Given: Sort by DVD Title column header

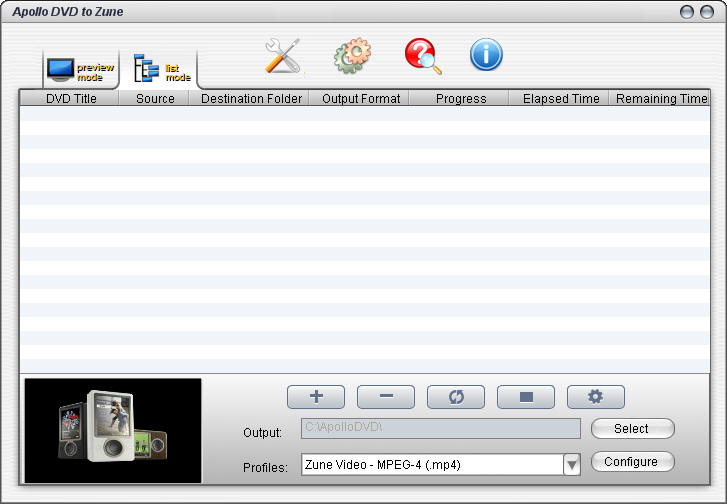Looking at the screenshot, I should tap(70, 98).
